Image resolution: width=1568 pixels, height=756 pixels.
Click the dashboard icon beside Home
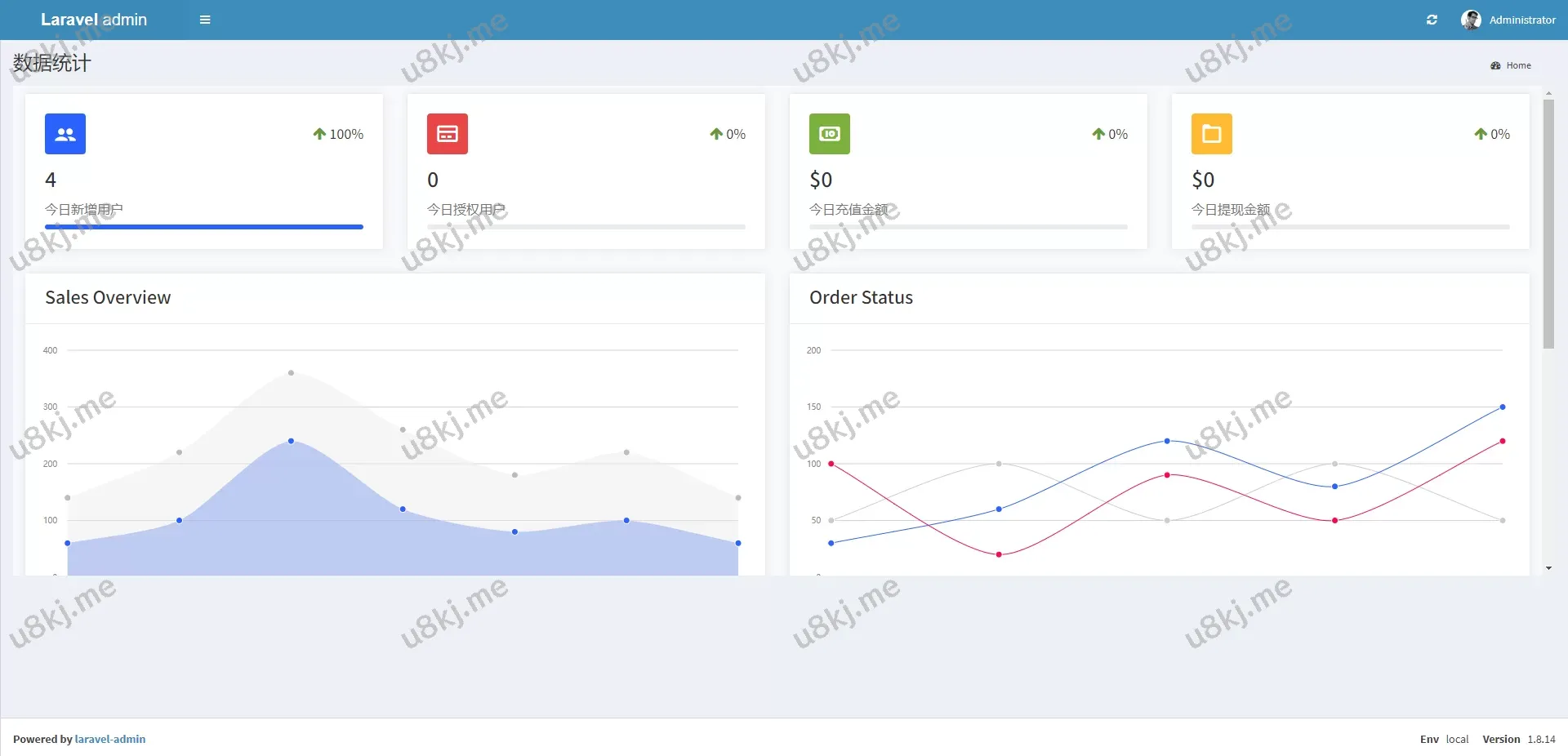click(x=1495, y=65)
